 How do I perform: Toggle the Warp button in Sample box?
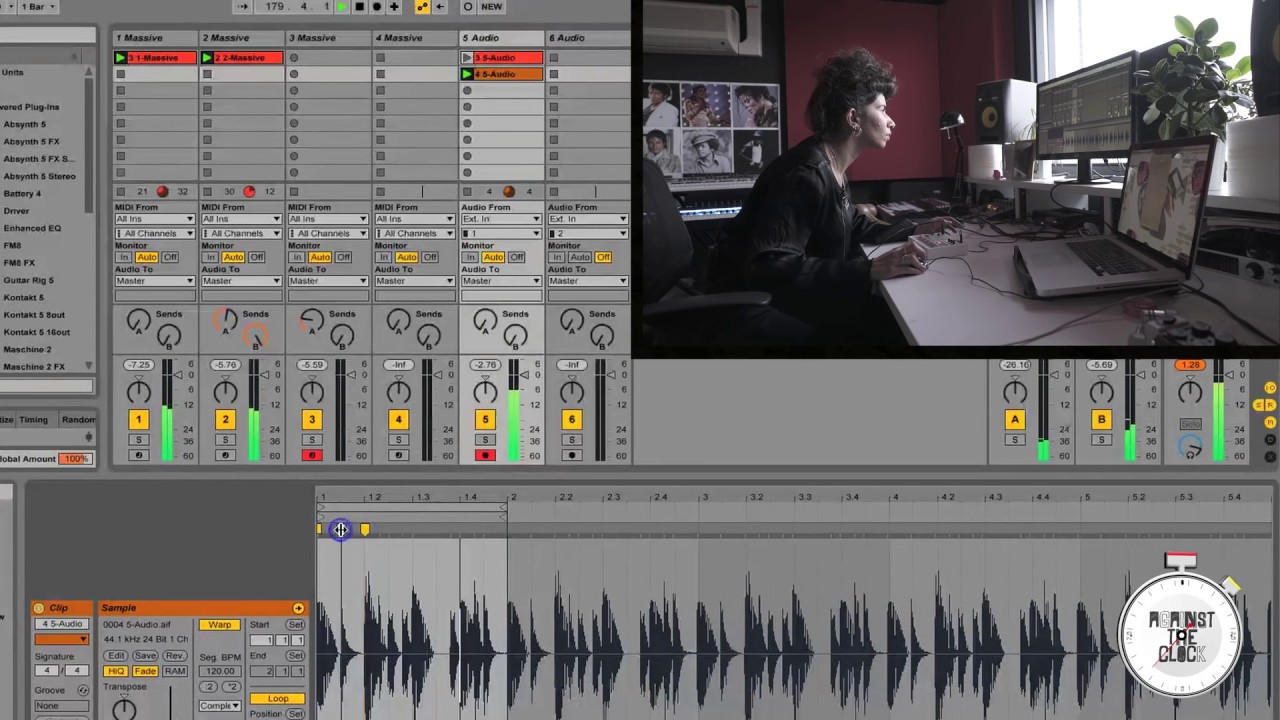pyautogui.click(x=220, y=625)
